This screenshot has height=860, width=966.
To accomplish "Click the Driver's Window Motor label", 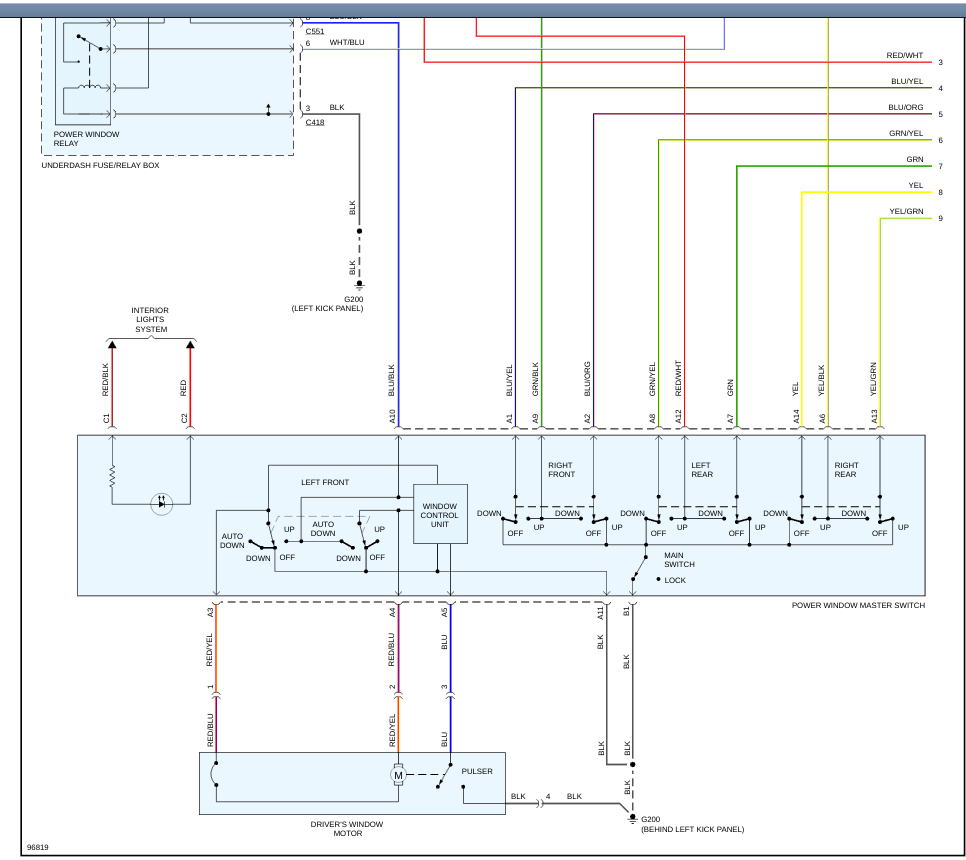I will point(347,829).
